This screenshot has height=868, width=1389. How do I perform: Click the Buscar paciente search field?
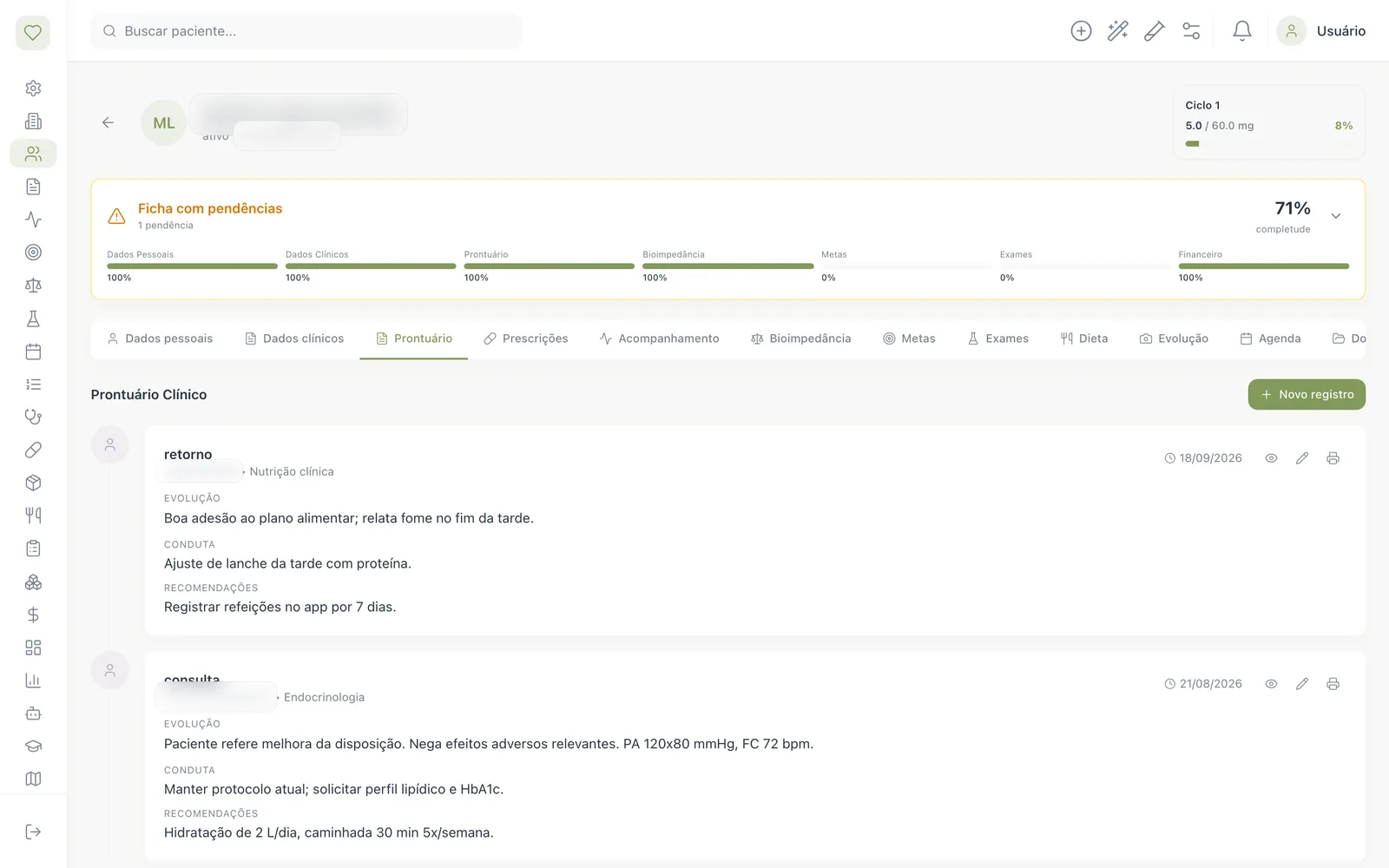[306, 31]
